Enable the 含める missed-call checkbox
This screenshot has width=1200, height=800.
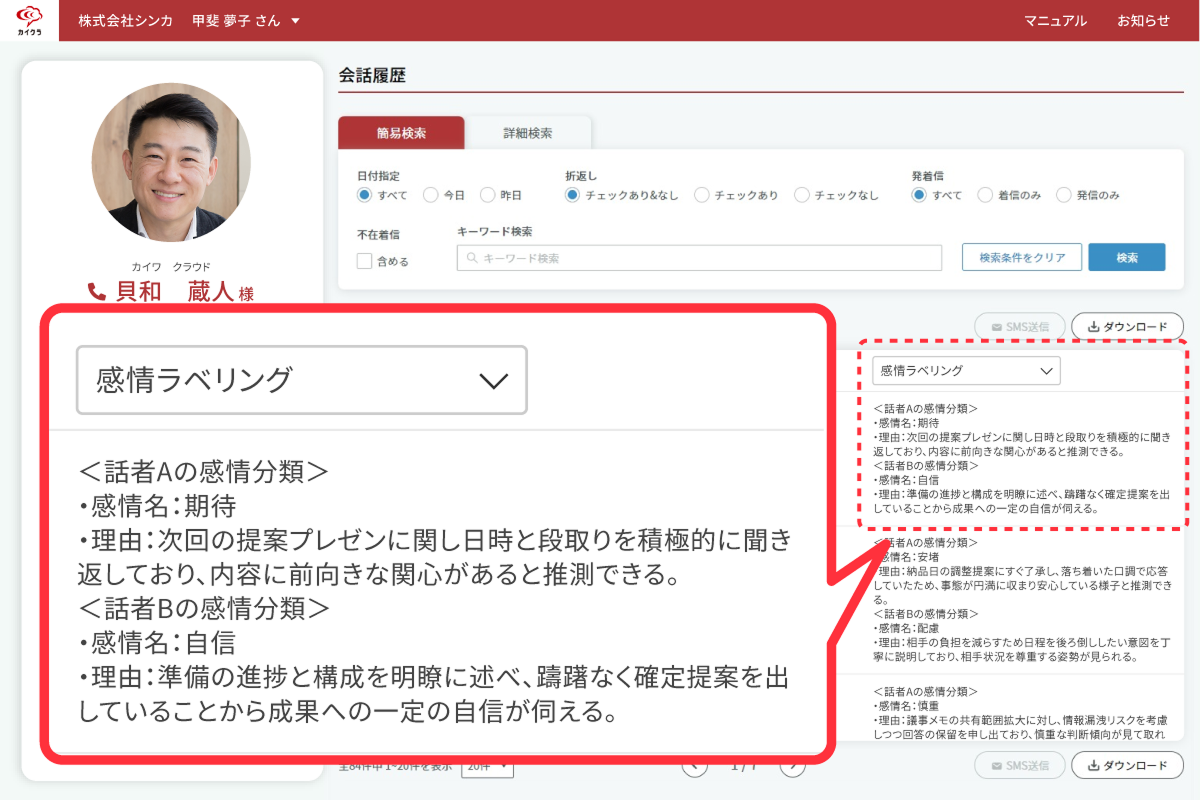(x=365, y=261)
